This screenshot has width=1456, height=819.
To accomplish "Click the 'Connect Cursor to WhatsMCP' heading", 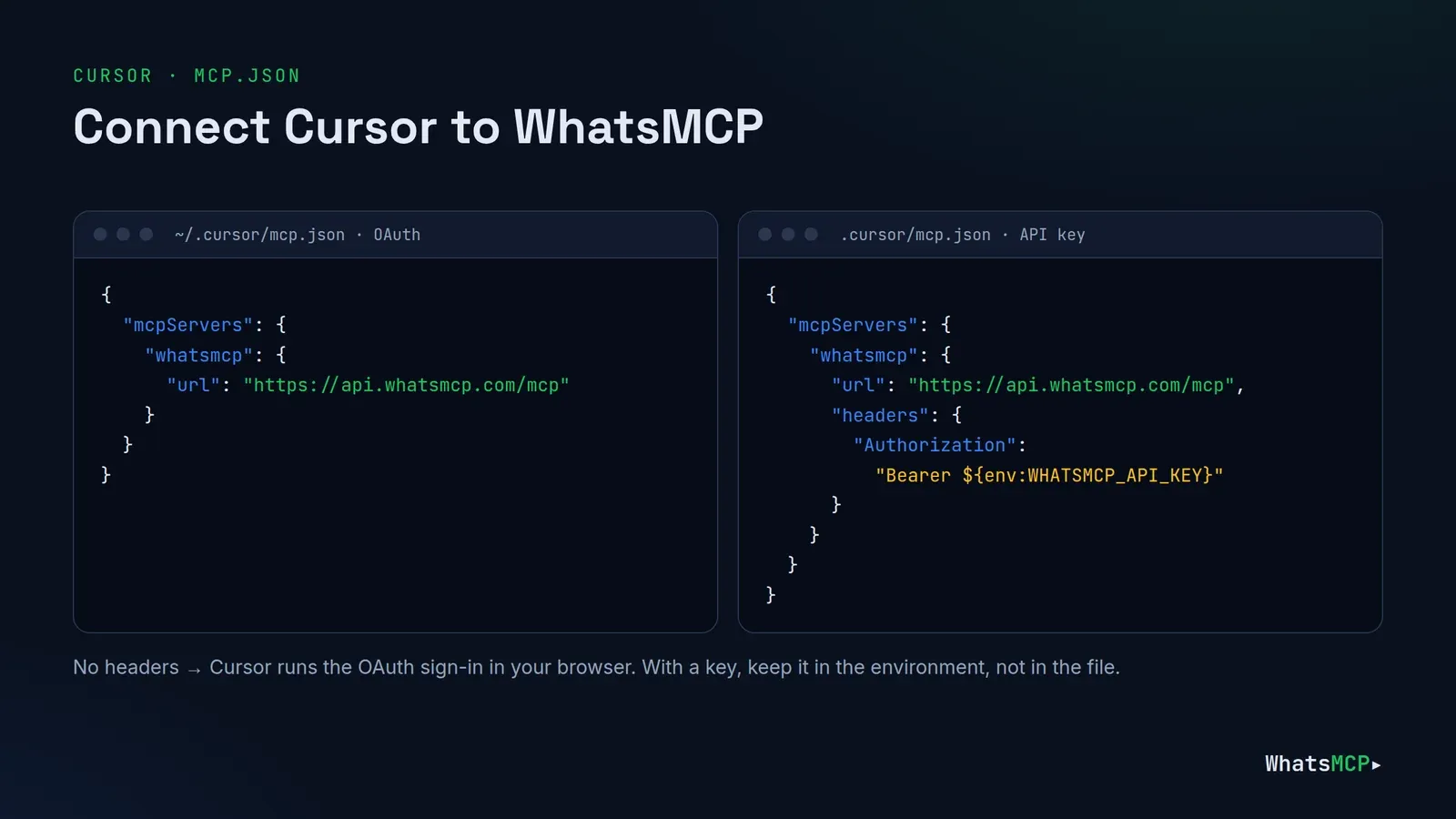I will (x=418, y=126).
